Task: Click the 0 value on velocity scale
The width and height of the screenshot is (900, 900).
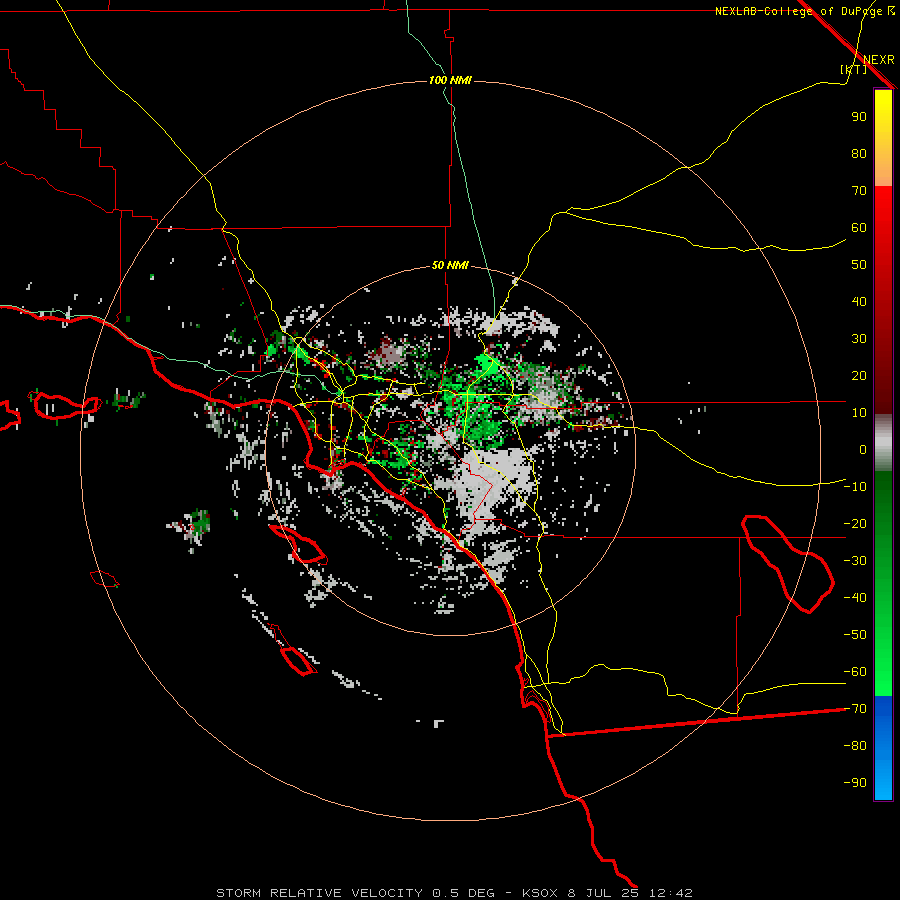Action: point(863,449)
